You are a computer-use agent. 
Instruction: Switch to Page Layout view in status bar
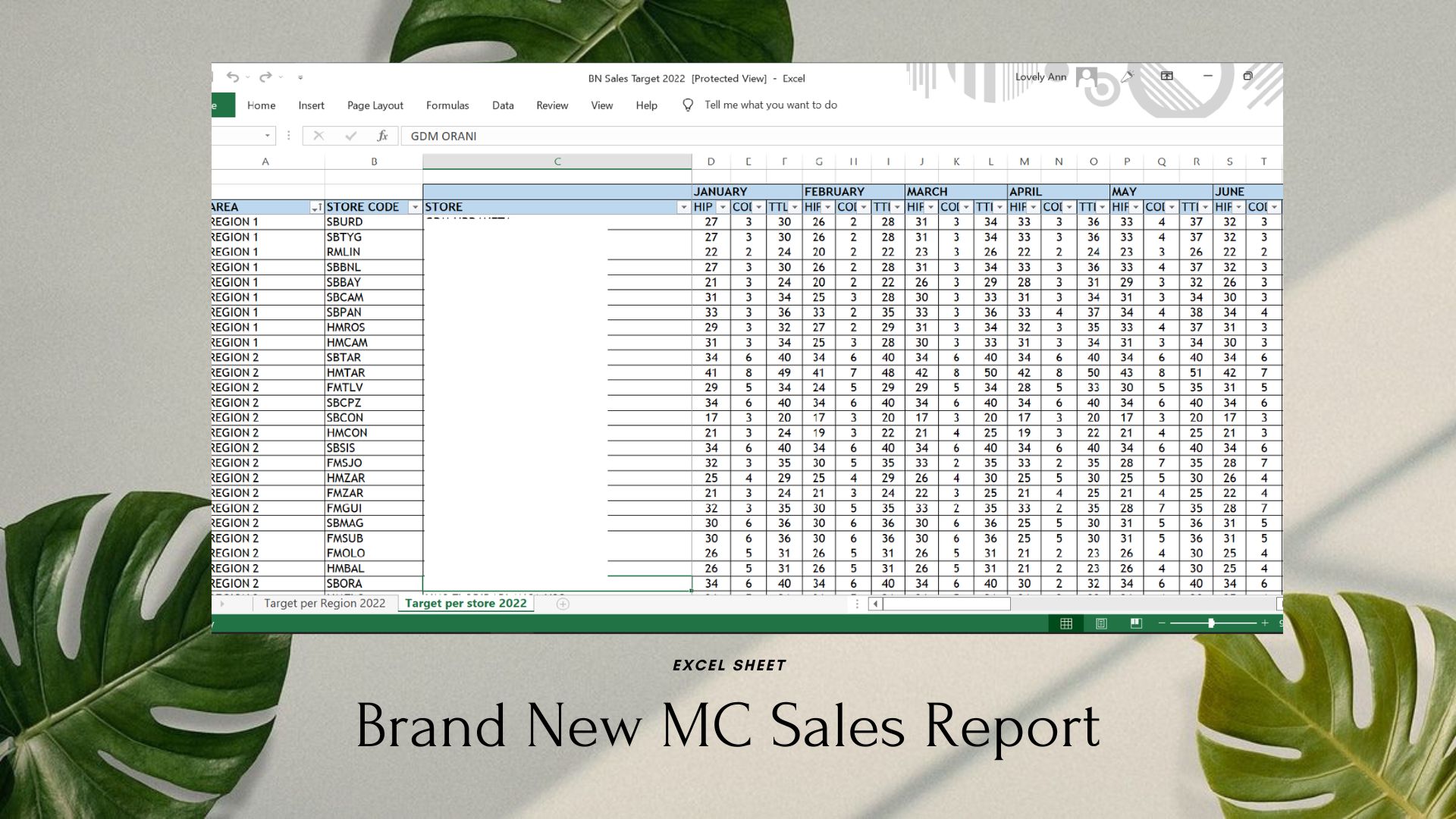pyautogui.click(x=1101, y=623)
